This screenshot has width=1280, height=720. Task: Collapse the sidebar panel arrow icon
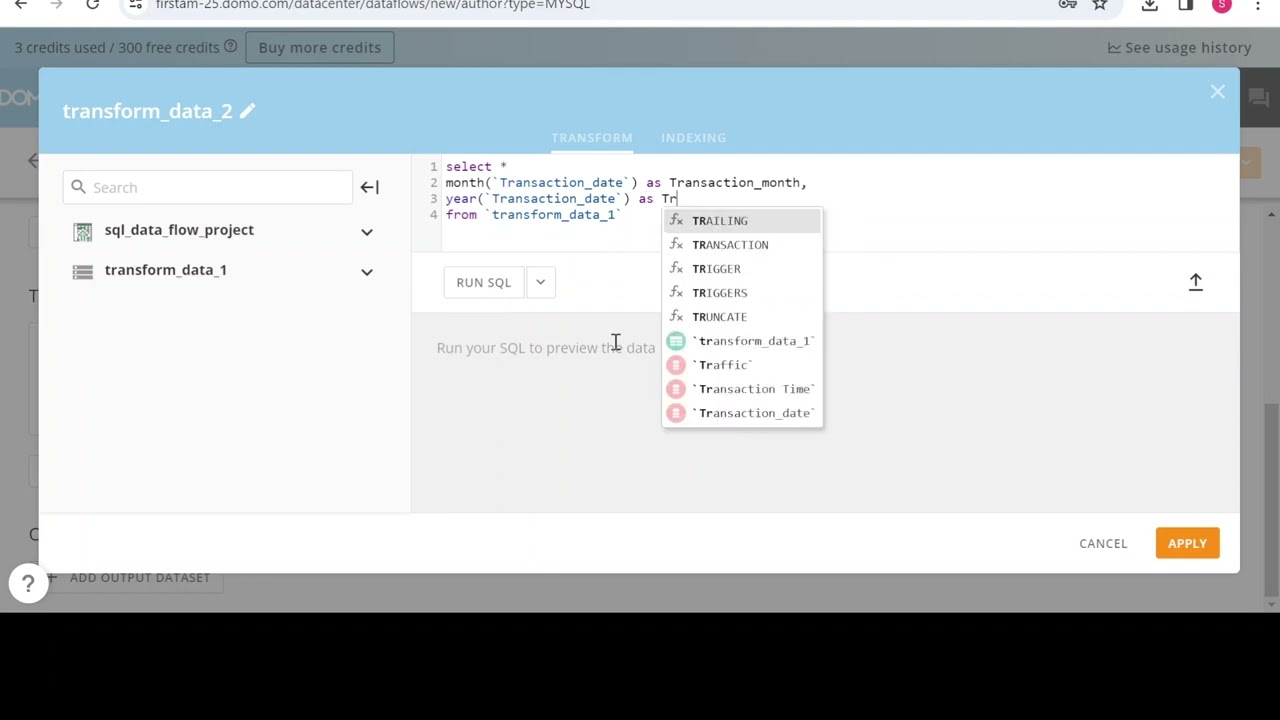(369, 187)
